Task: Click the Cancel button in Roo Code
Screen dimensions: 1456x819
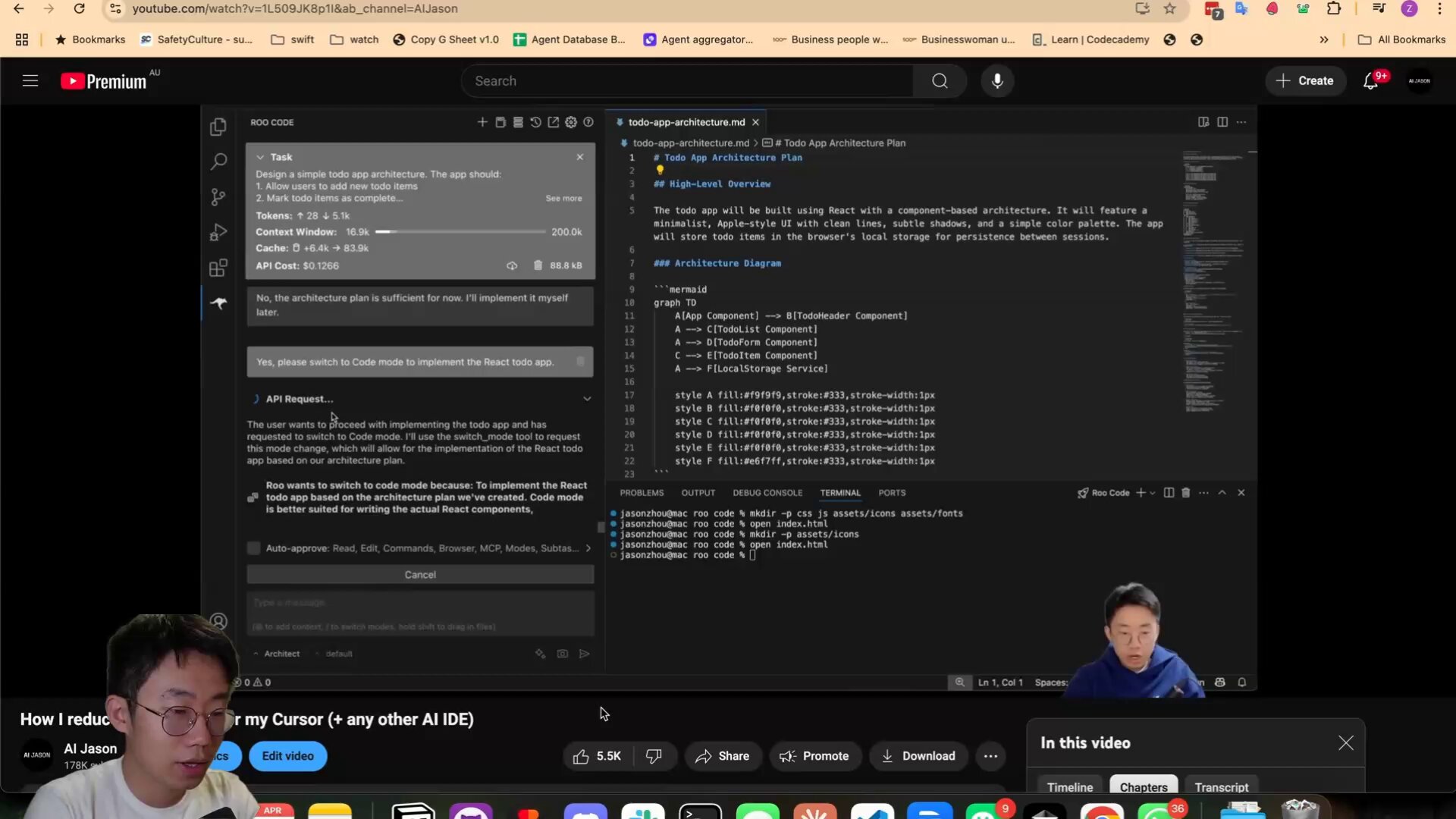Action: [420, 575]
